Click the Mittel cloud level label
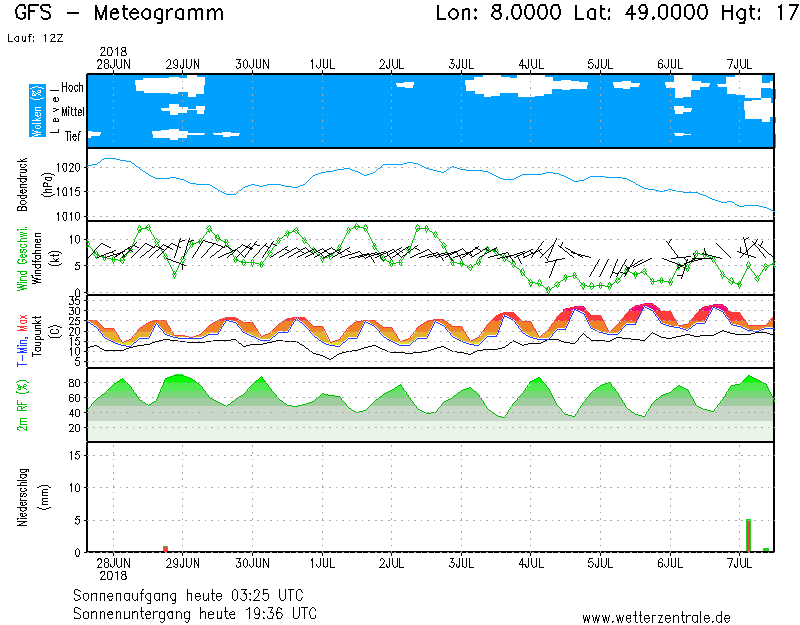800x625 pixels. [73, 113]
